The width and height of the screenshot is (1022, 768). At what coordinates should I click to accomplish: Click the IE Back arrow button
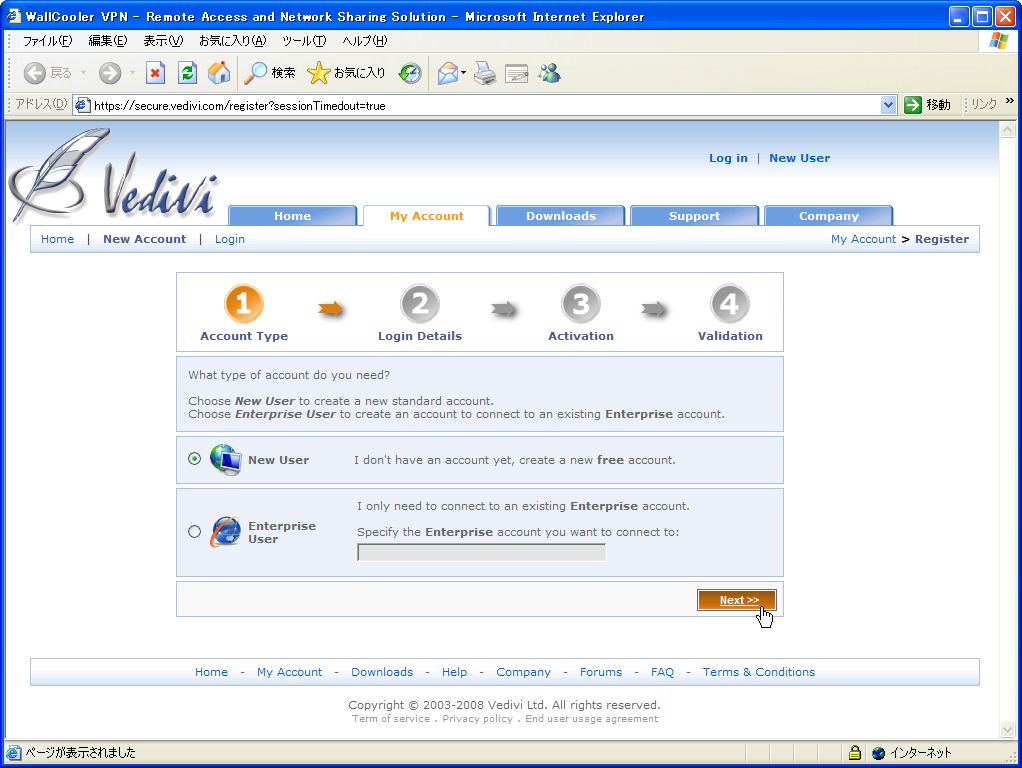coord(35,73)
